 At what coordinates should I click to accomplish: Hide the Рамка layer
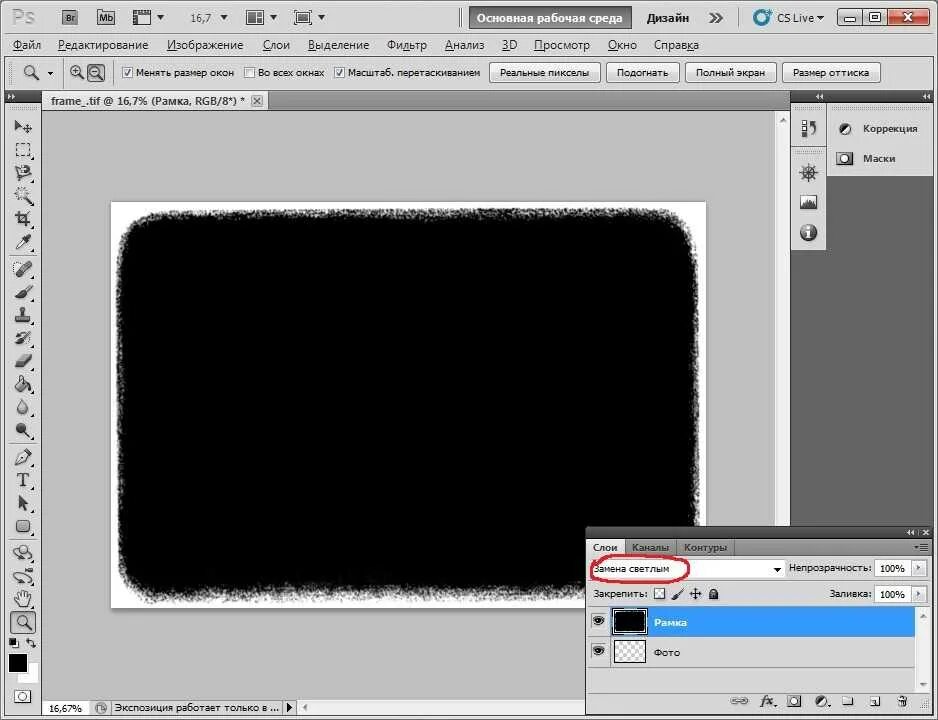click(x=598, y=621)
